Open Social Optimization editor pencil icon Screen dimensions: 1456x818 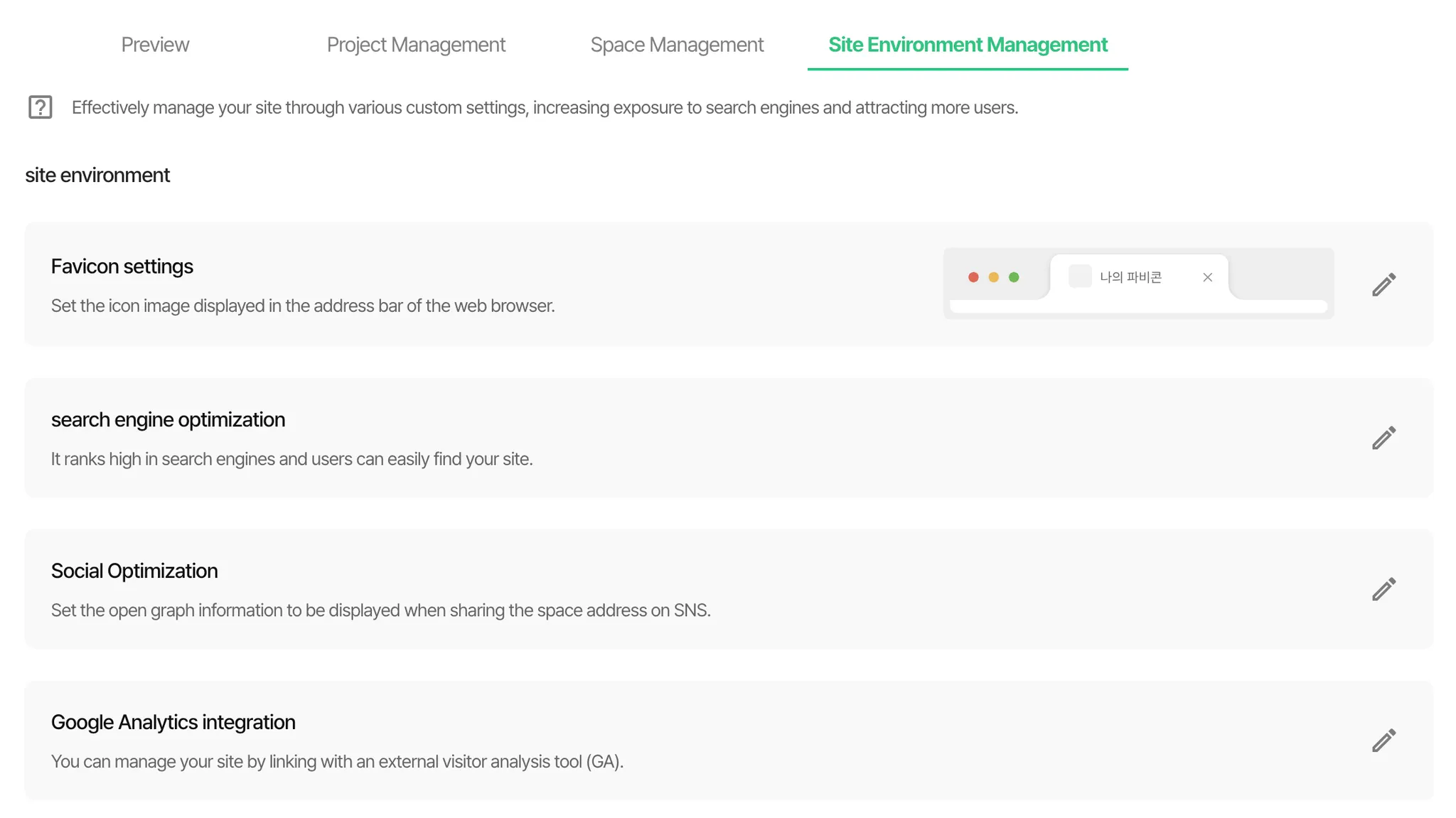coord(1383,589)
